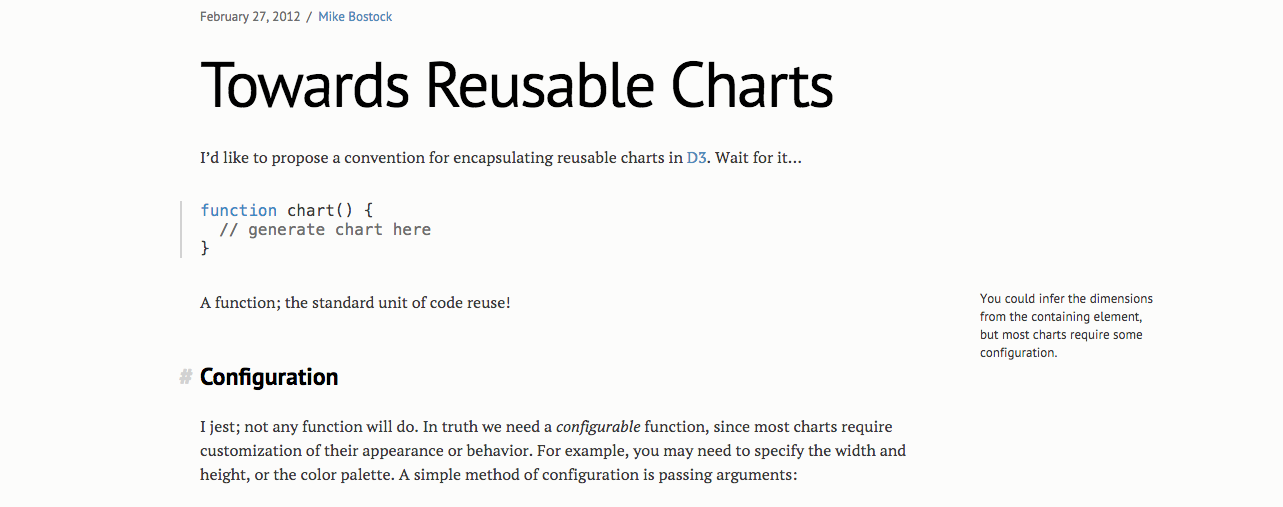Select the date February 27, 2012
The image size is (1283, 507).
click(x=251, y=17)
